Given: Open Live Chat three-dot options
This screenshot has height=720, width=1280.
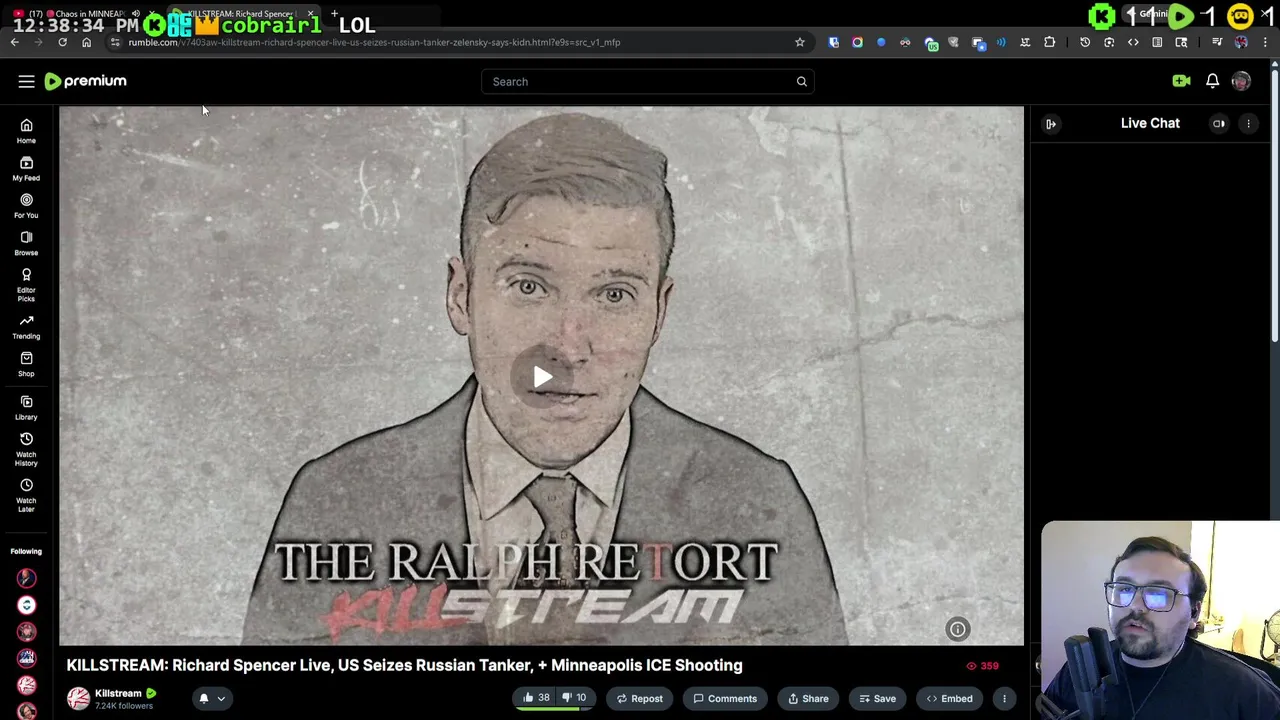Looking at the screenshot, I should pyautogui.click(x=1248, y=123).
